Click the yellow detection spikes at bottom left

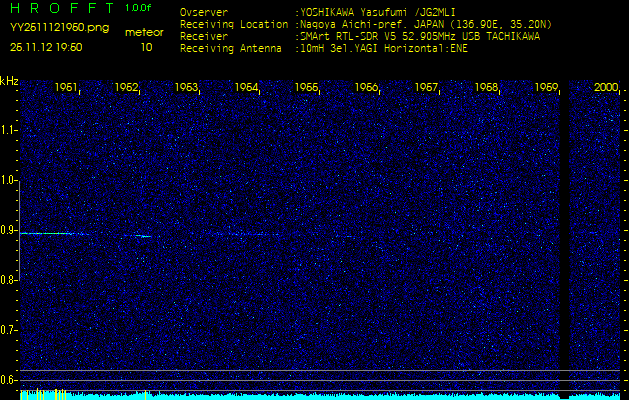click(43, 394)
